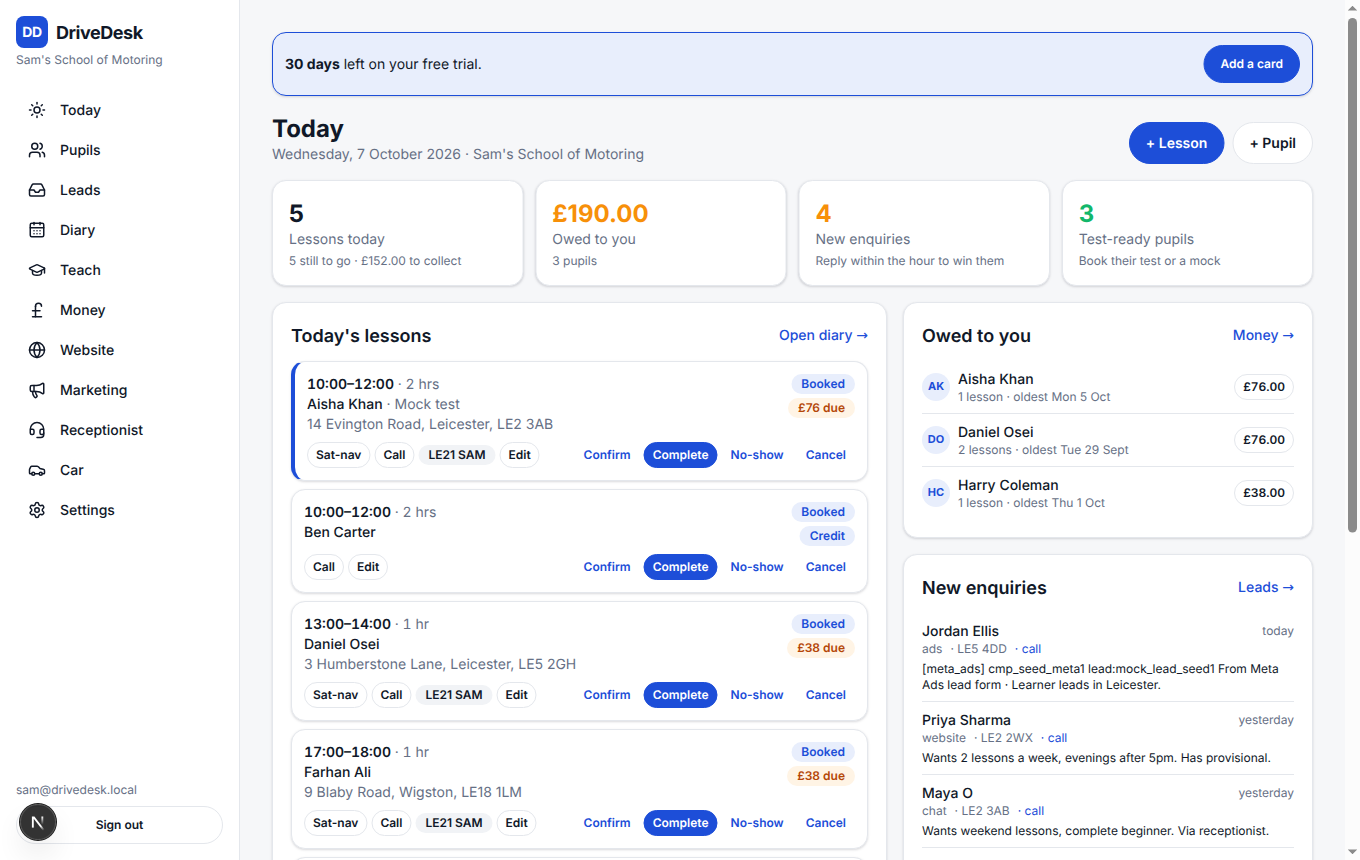This screenshot has height=860, width=1360.
Task: Complete Aisha Khan's mock test lesson
Action: pyautogui.click(x=680, y=455)
